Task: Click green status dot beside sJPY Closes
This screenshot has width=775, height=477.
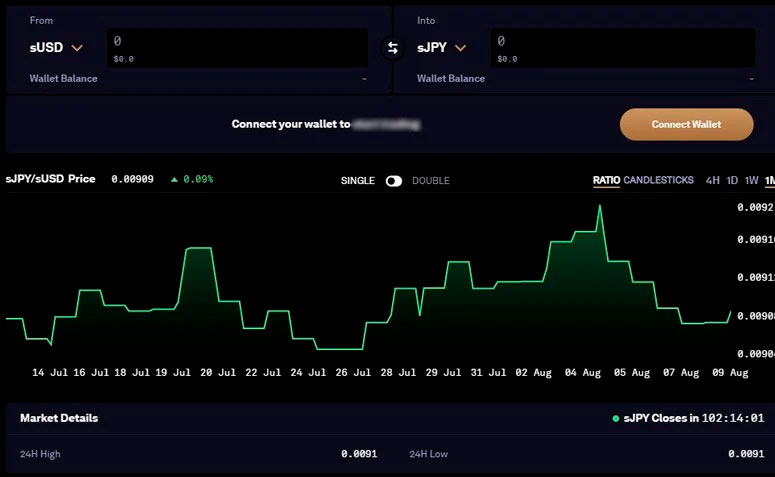Action: click(616, 419)
